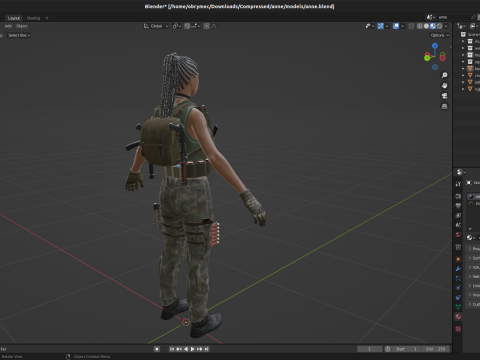Click the green Y axis on the navigation gizmo

427,58
